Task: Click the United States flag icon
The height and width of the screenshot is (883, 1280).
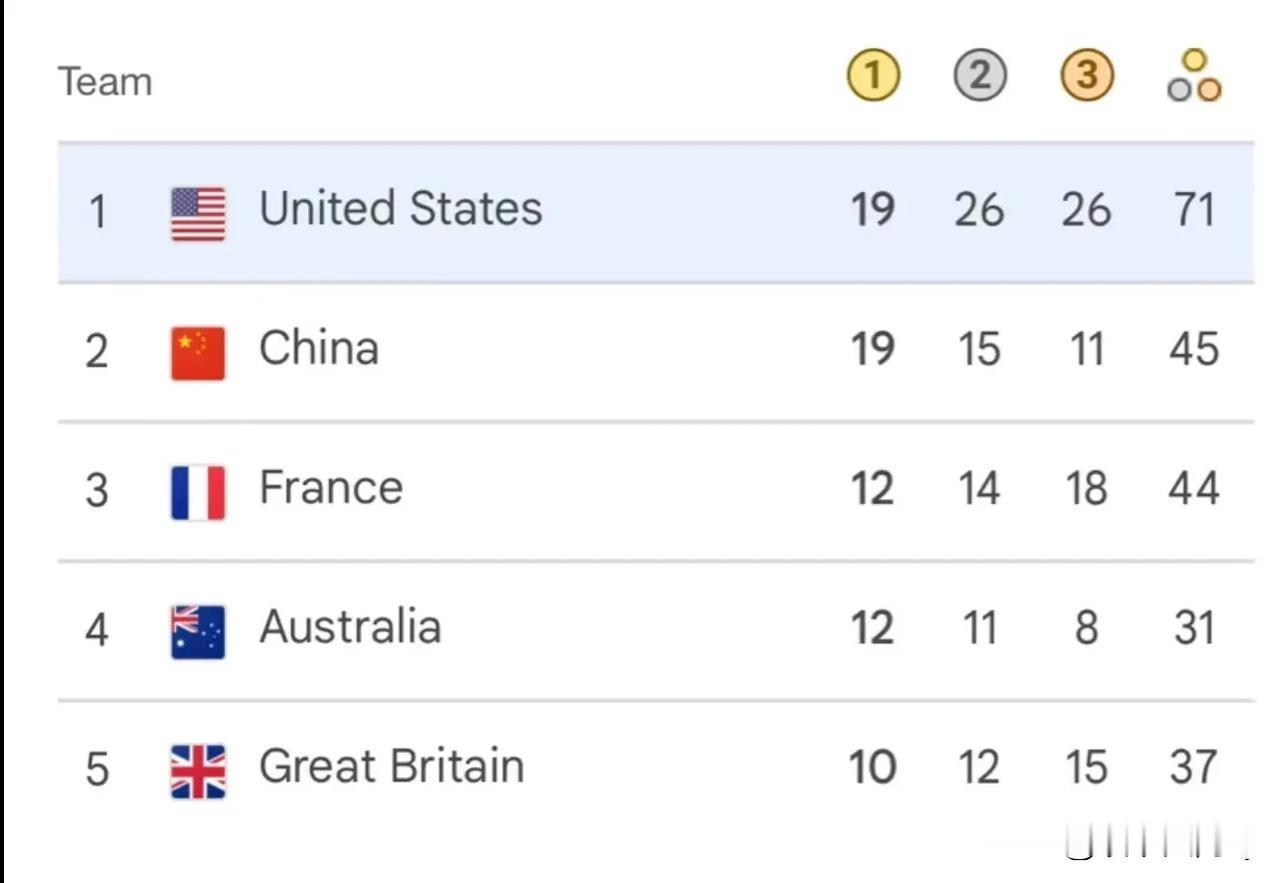Action: point(198,214)
